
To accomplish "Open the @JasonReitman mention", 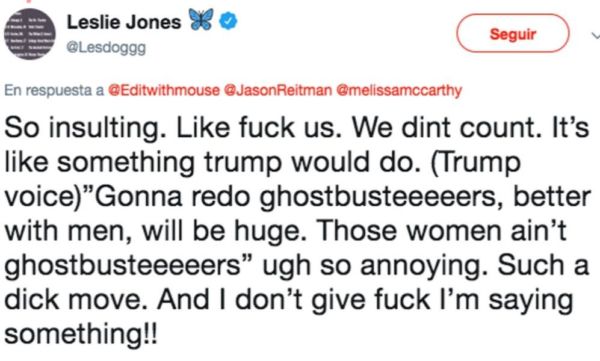I will coord(278,90).
